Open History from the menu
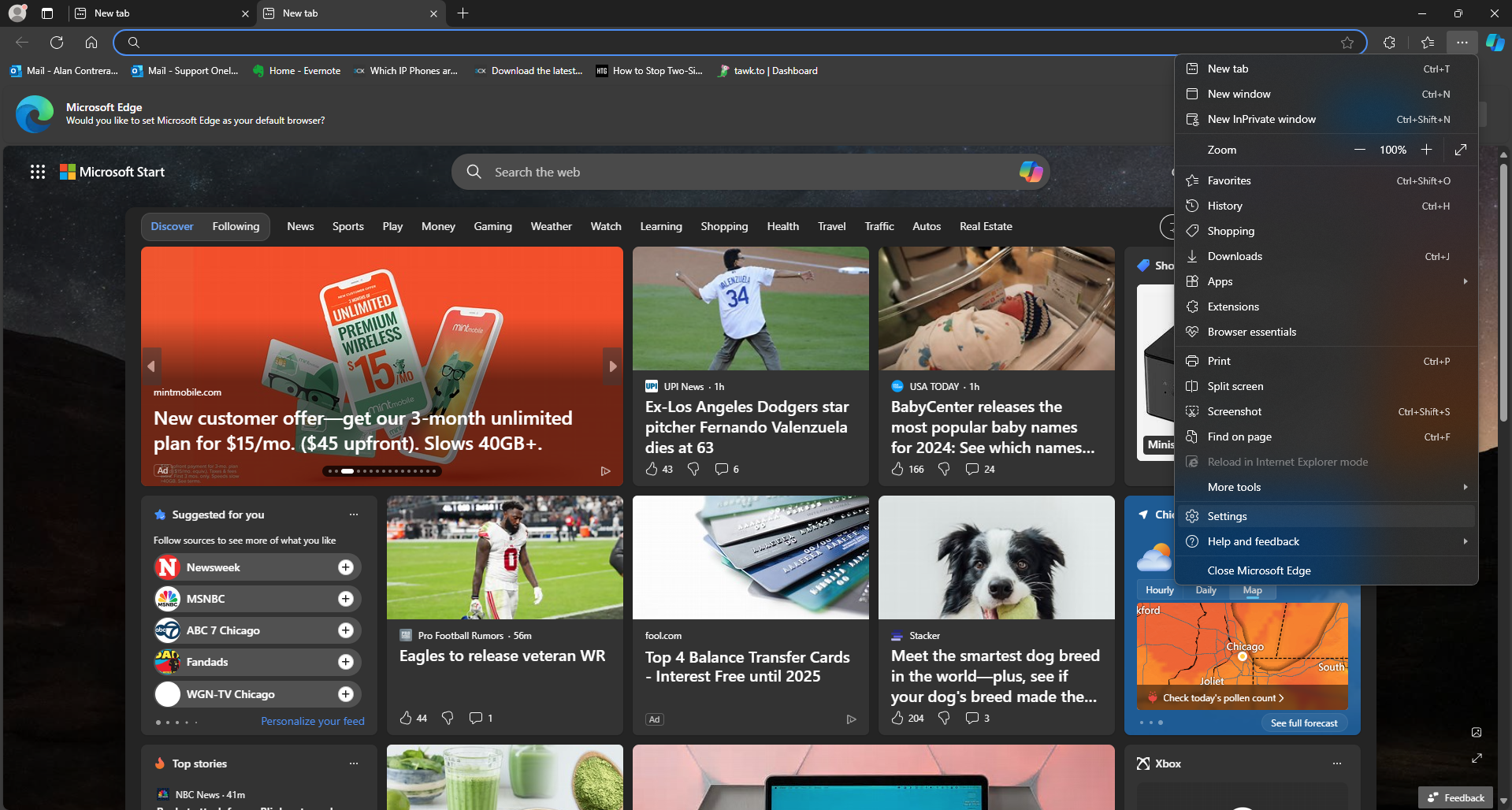Image resolution: width=1512 pixels, height=810 pixels. point(1327,206)
